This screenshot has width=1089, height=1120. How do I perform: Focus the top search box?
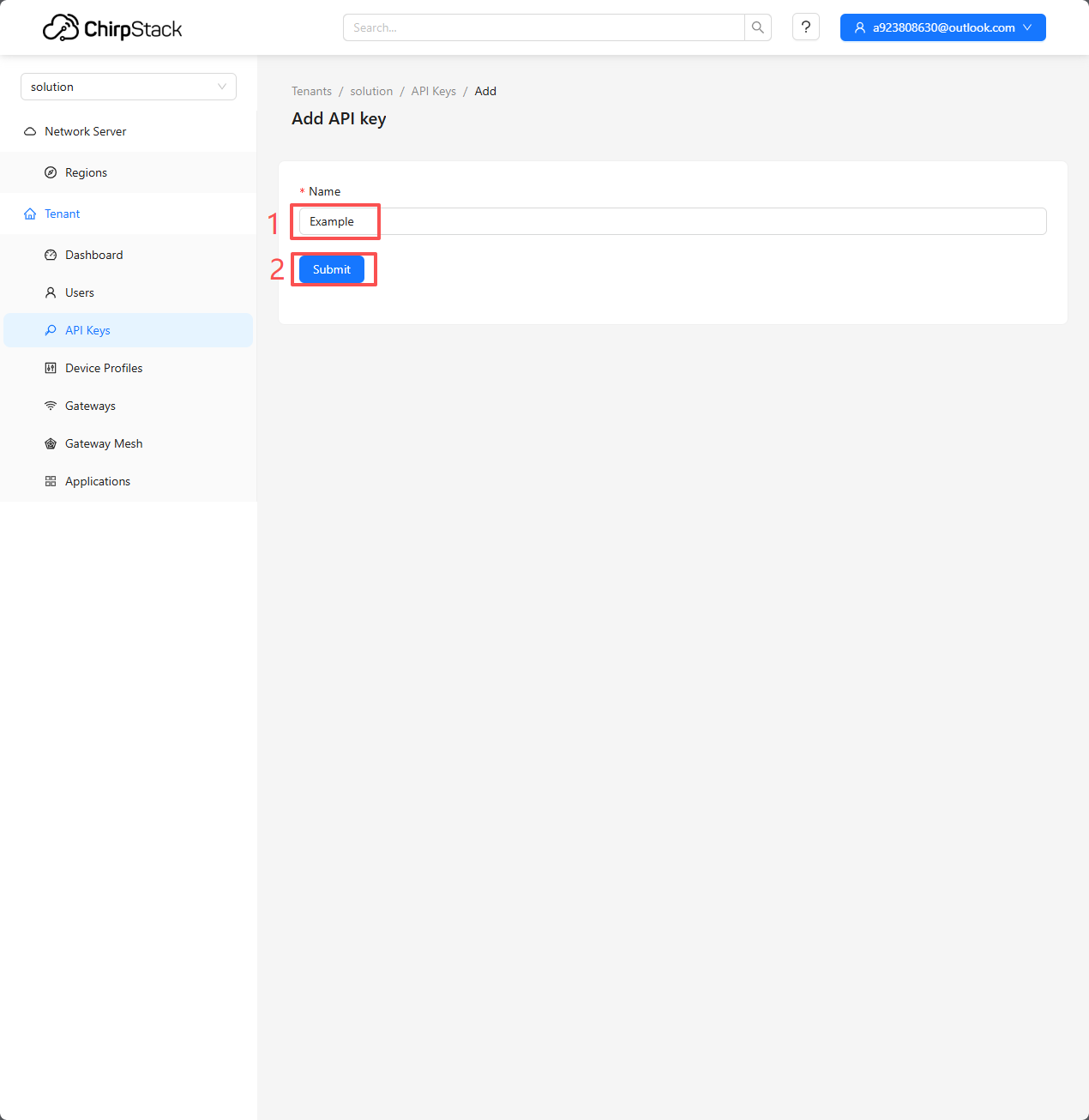[544, 27]
